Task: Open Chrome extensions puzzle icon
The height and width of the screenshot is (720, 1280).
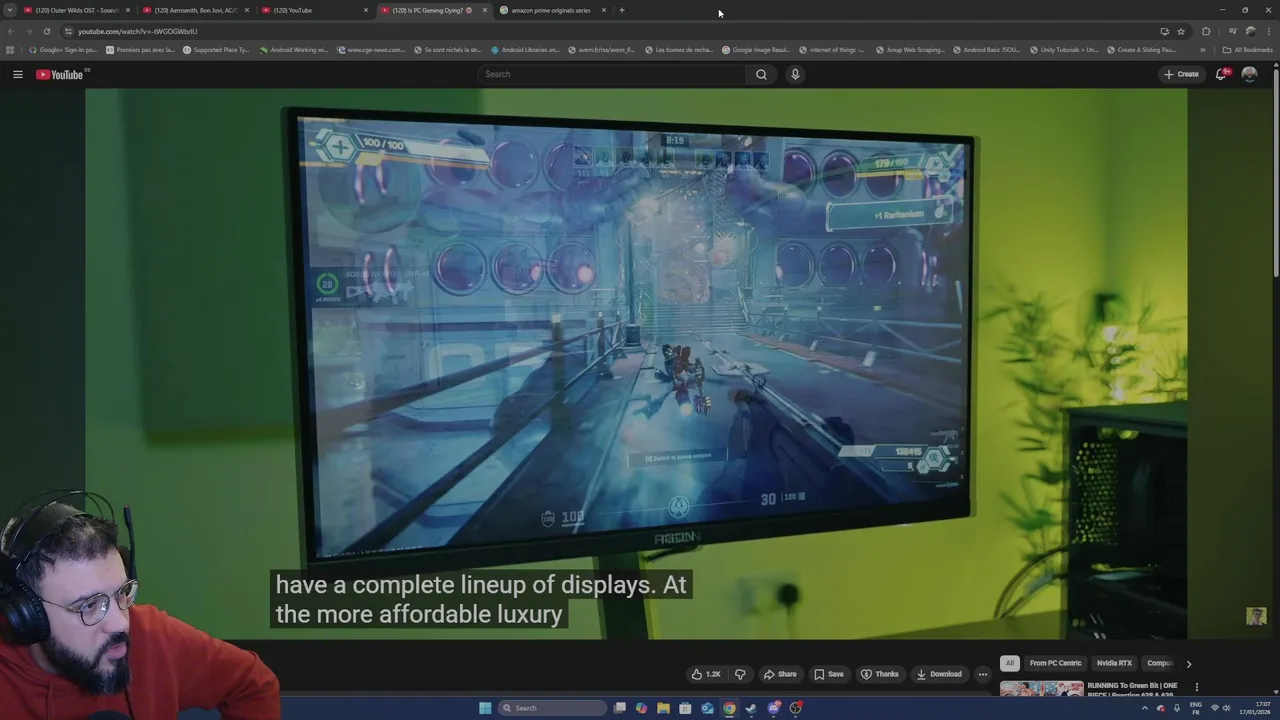Action: point(1206,31)
